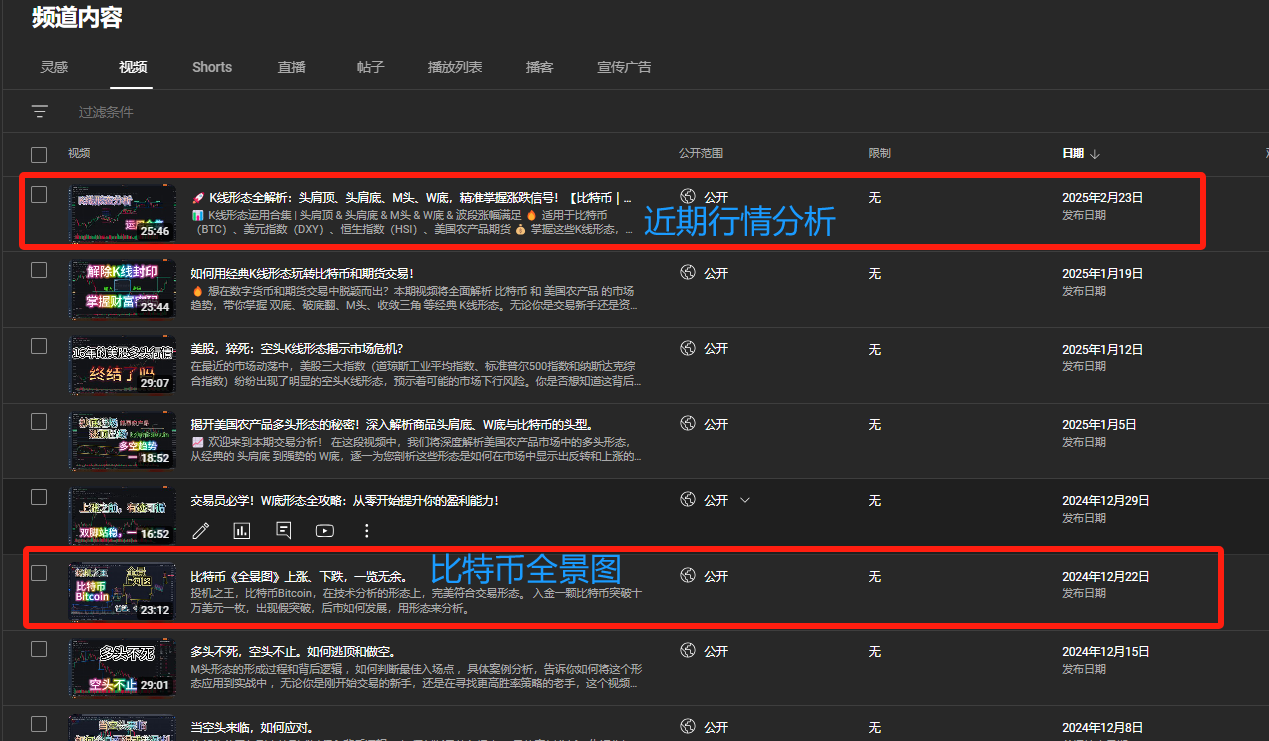1269x741 pixels.
Task: Select checkbox for K线形态全解析 video
Action: point(39,194)
